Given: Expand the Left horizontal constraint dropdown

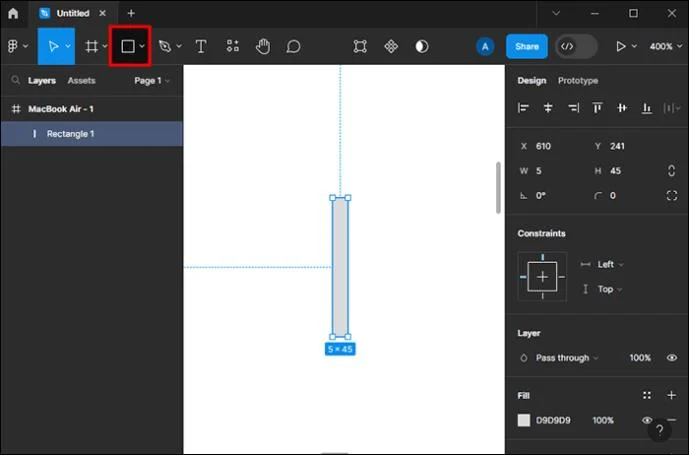Looking at the screenshot, I should pos(610,264).
